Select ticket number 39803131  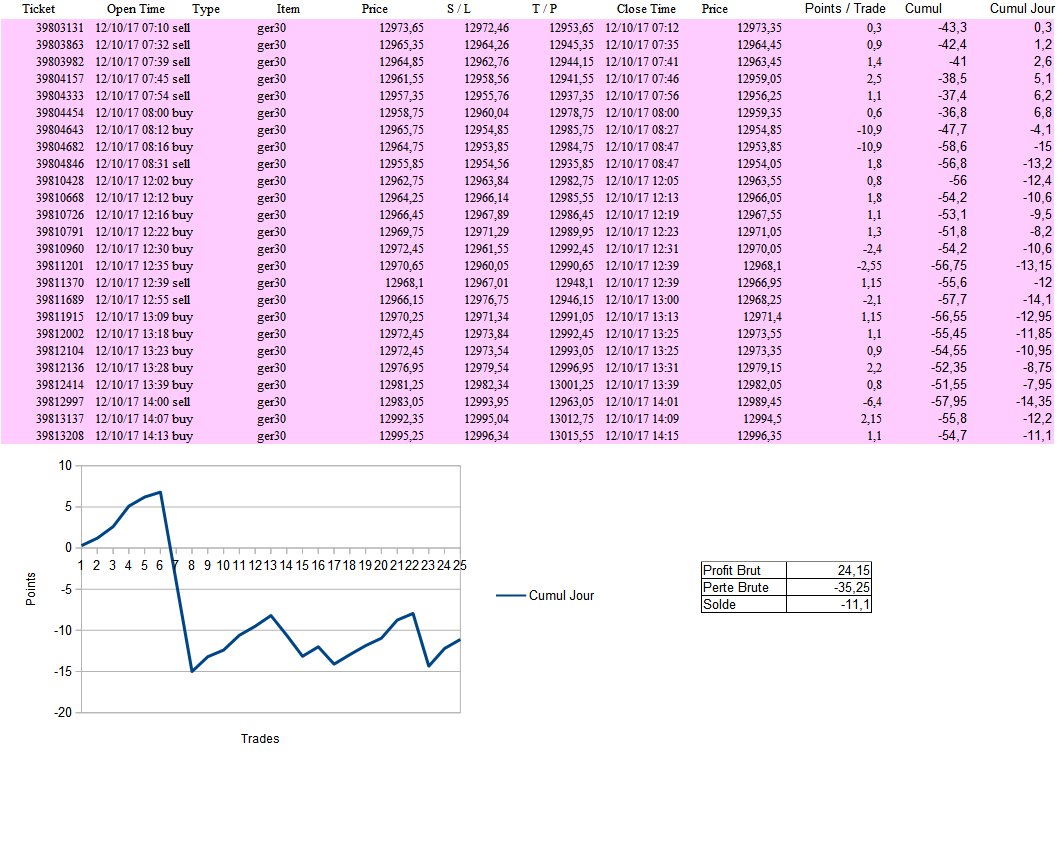coord(60,28)
